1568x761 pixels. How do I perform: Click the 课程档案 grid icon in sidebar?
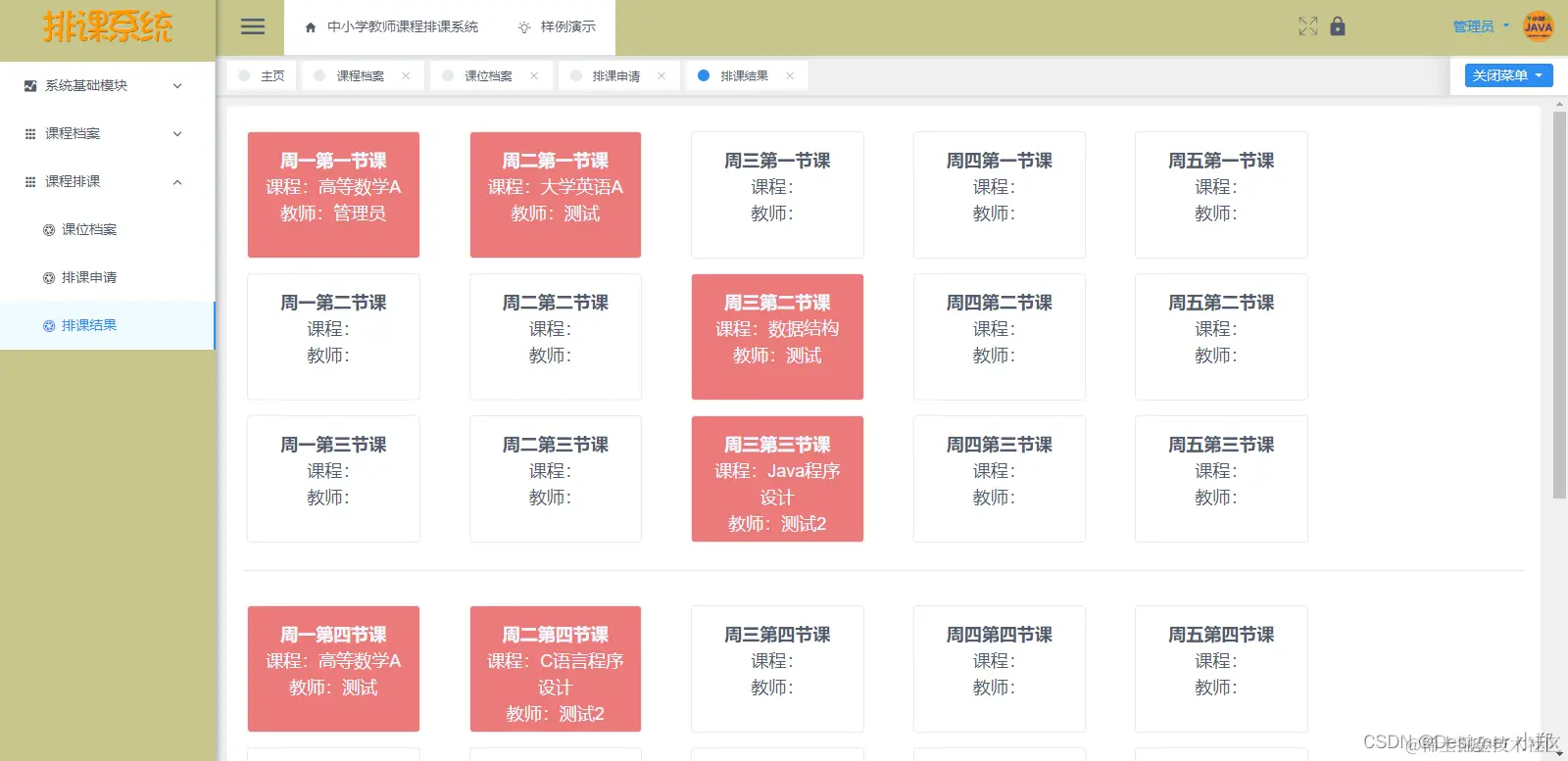pyautogui.click(x=30, y=134)
